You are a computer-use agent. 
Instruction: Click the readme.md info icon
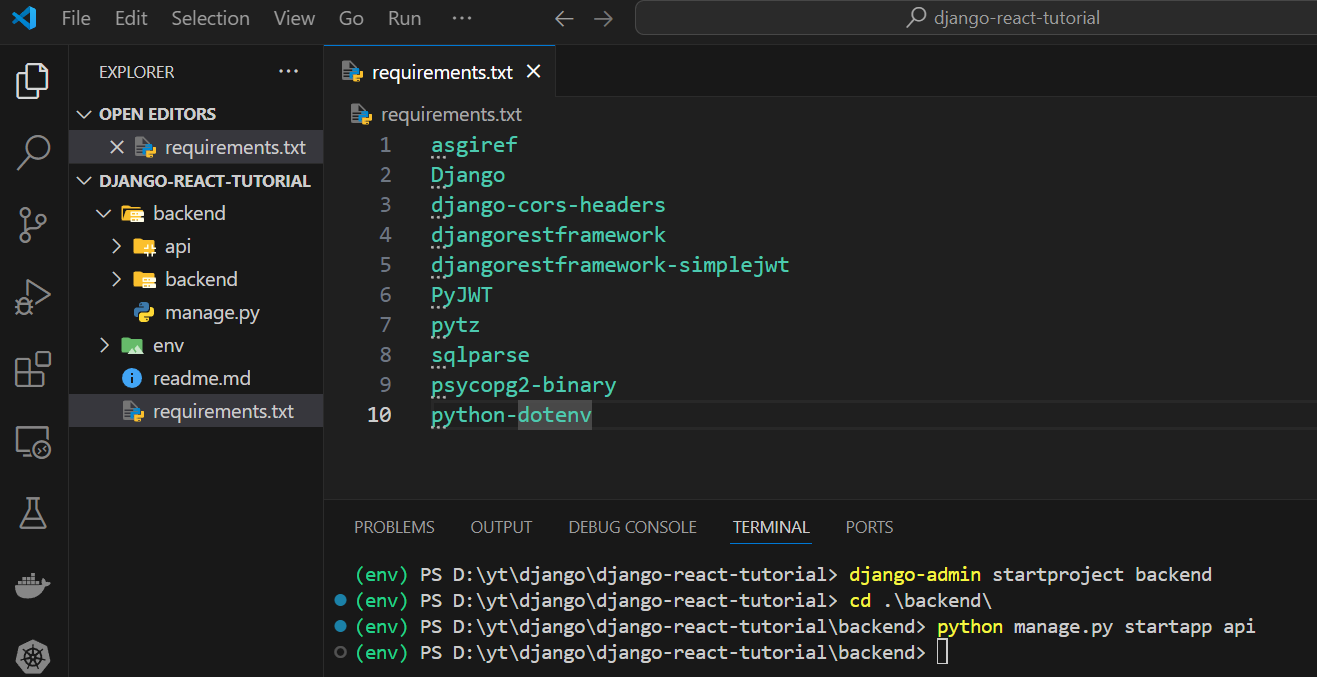[132, 379]
